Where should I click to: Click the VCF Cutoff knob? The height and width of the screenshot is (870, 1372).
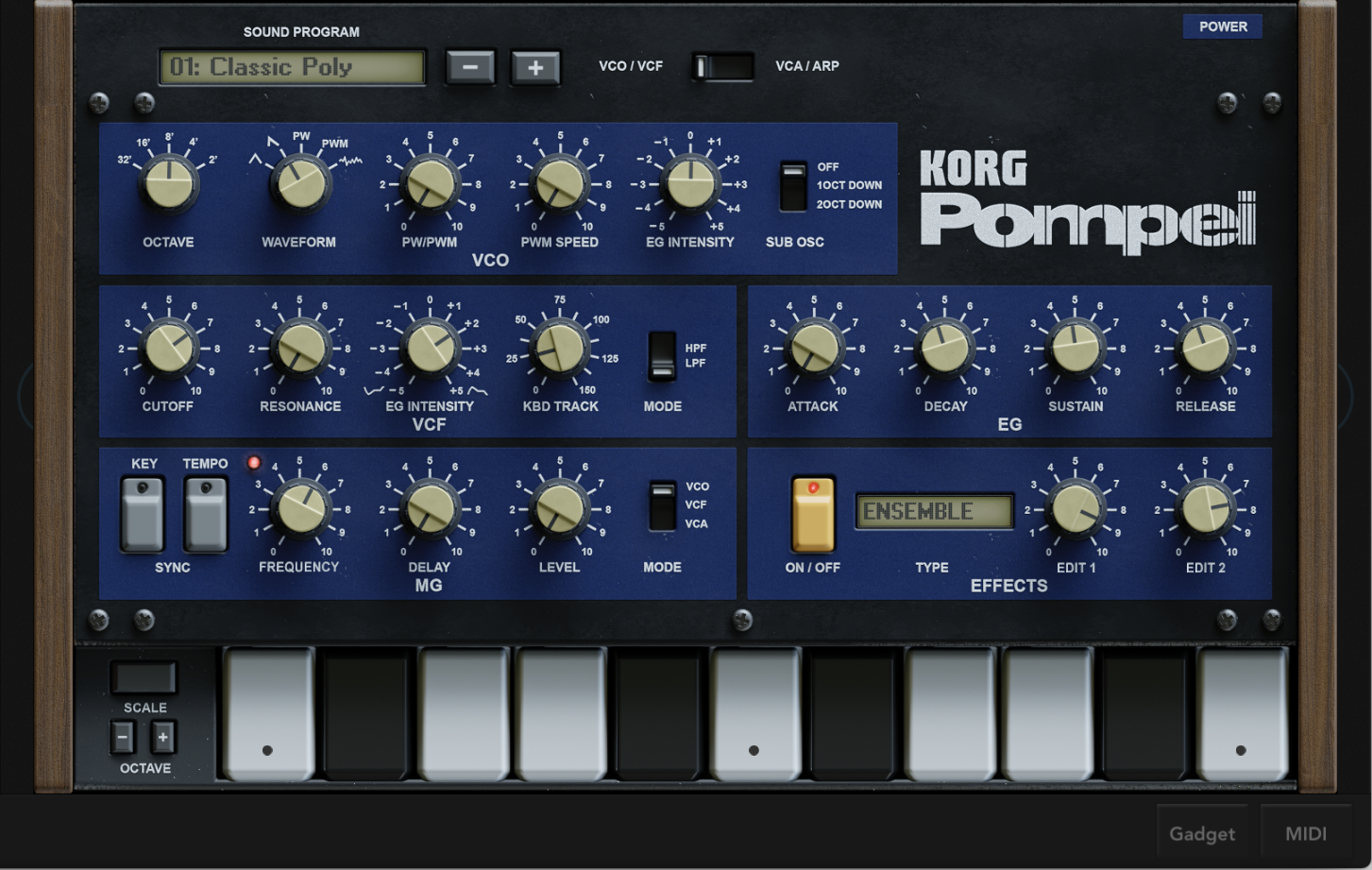[169, 348]
